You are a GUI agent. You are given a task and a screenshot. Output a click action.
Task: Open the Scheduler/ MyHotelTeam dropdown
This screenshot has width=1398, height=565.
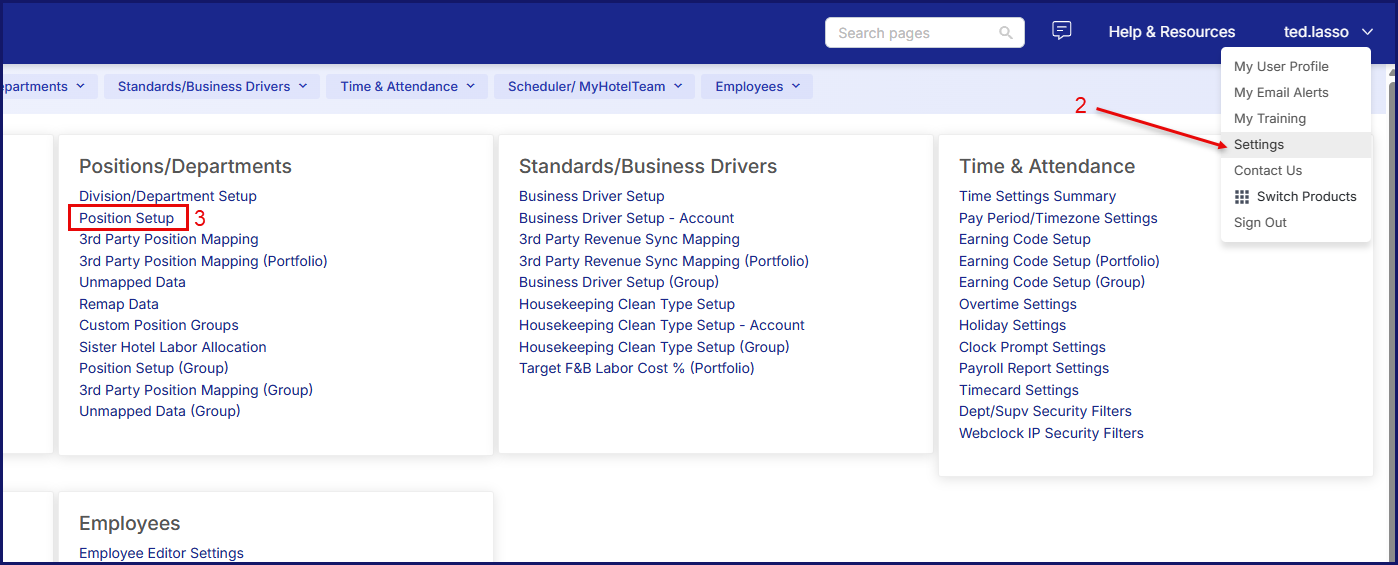click(594, 87)
